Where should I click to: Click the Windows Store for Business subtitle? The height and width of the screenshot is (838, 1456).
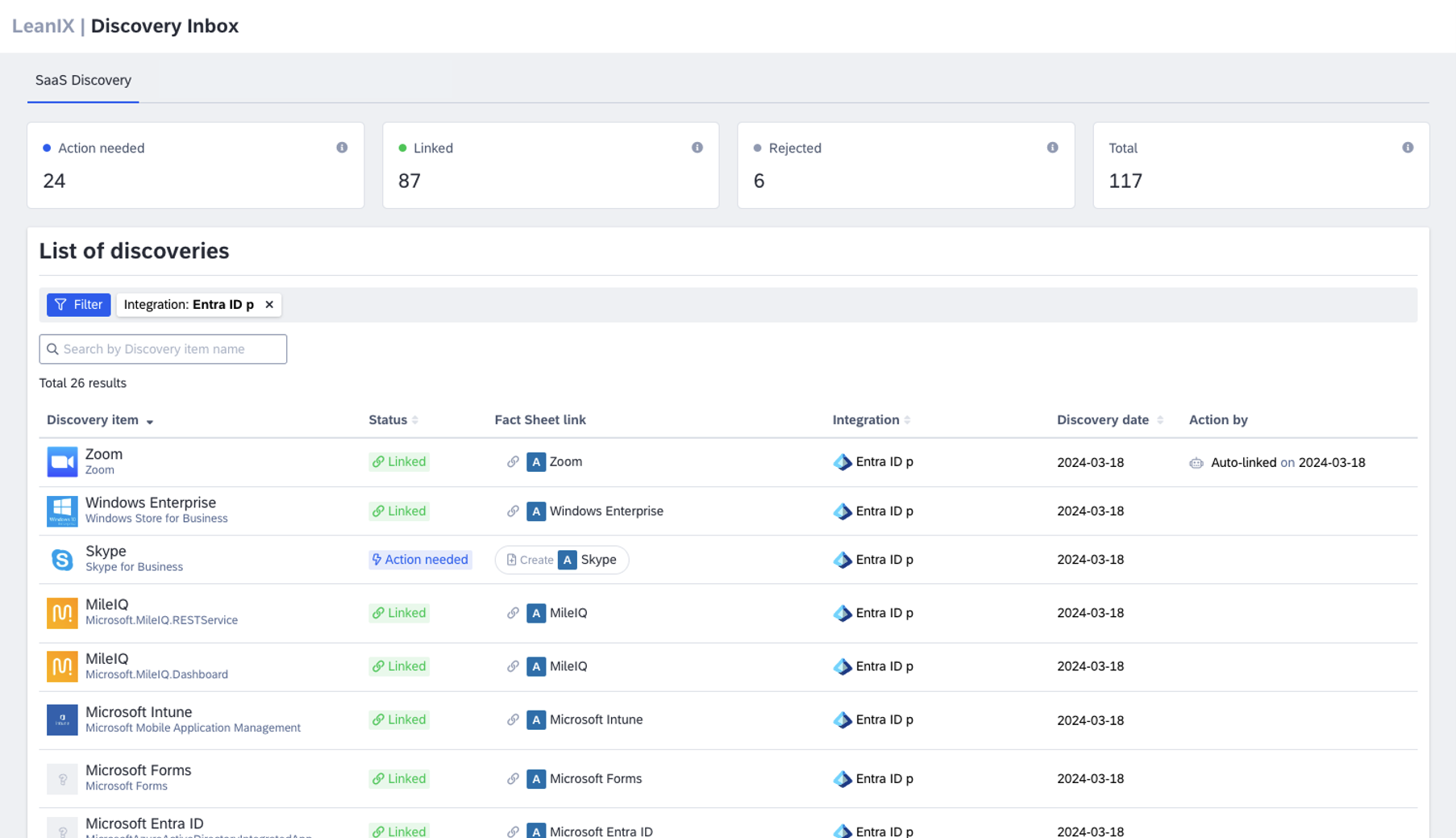156,519
